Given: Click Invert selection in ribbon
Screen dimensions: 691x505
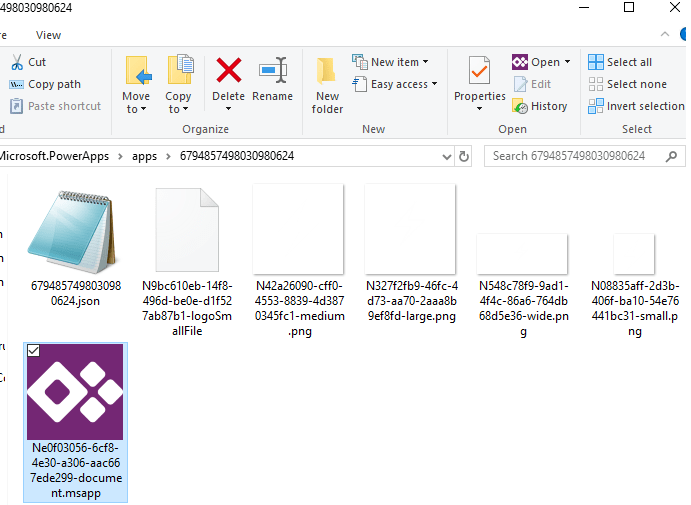Looking at the screenshot, I should (x=636, y=106).
